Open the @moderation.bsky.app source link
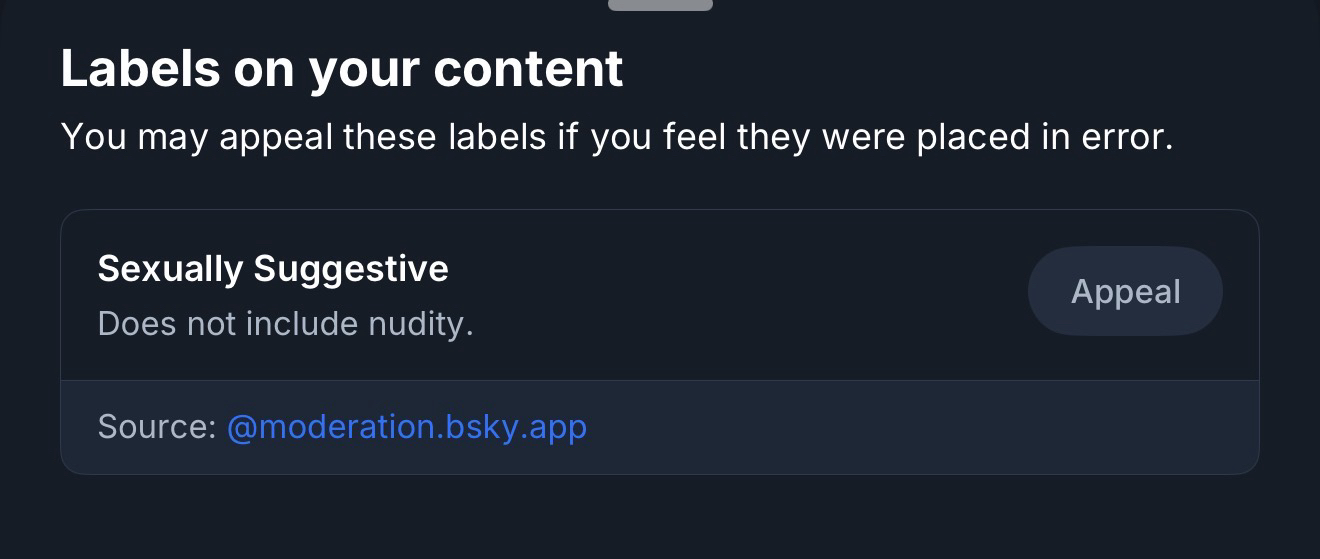 [x=406, y=427]
